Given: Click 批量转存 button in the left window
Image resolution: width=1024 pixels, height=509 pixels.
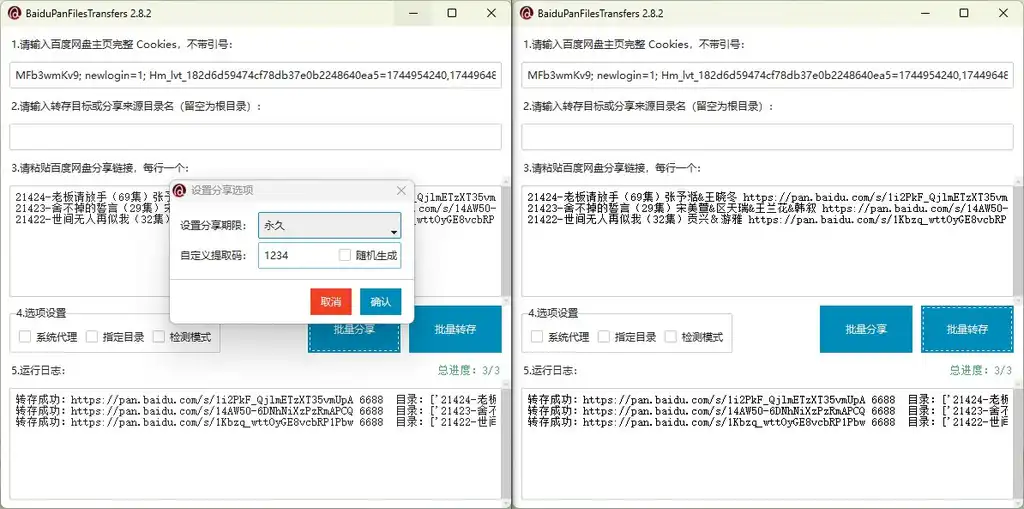Looking at the screenshot, I should coord(455,329).
